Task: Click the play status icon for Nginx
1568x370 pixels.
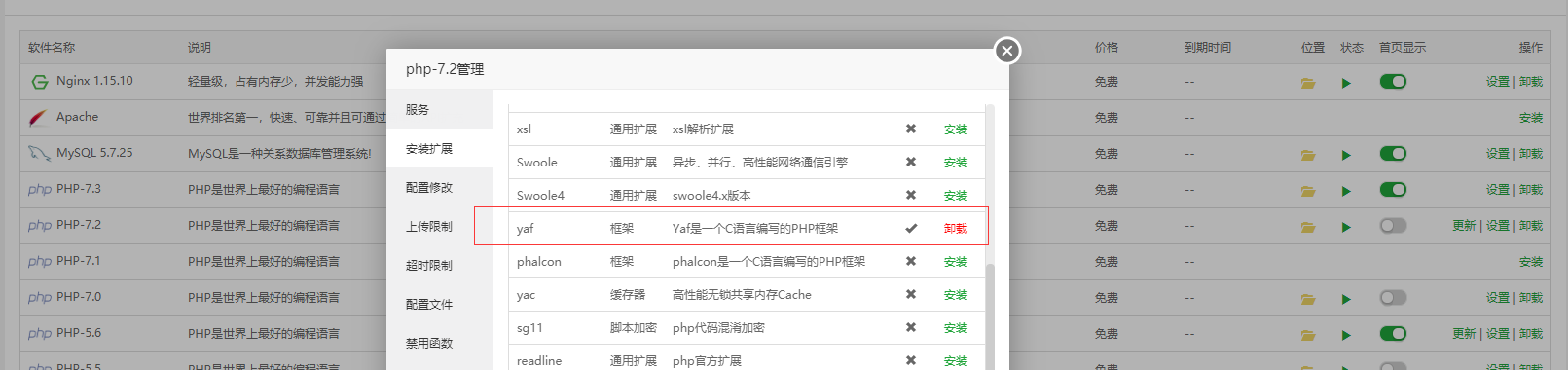Action: click(1346, 83)
